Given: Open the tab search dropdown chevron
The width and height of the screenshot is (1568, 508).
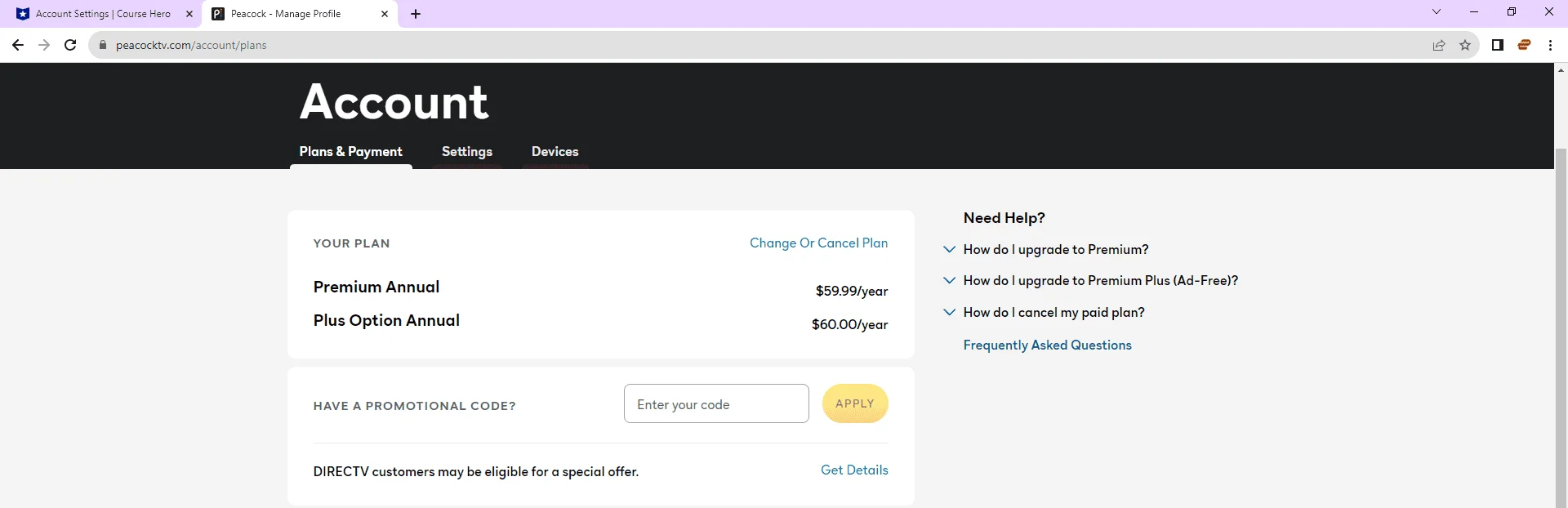Looking at the screenshot, I should tap(1437, 12).
